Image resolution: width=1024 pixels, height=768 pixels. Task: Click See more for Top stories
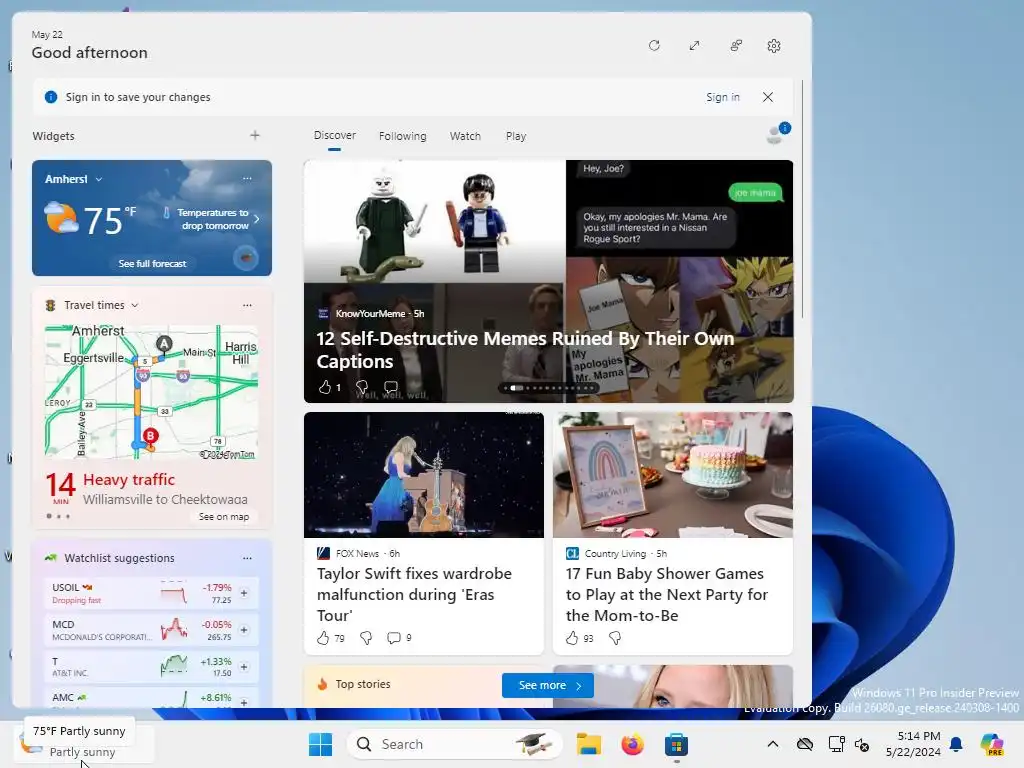(x=548, y=685)
